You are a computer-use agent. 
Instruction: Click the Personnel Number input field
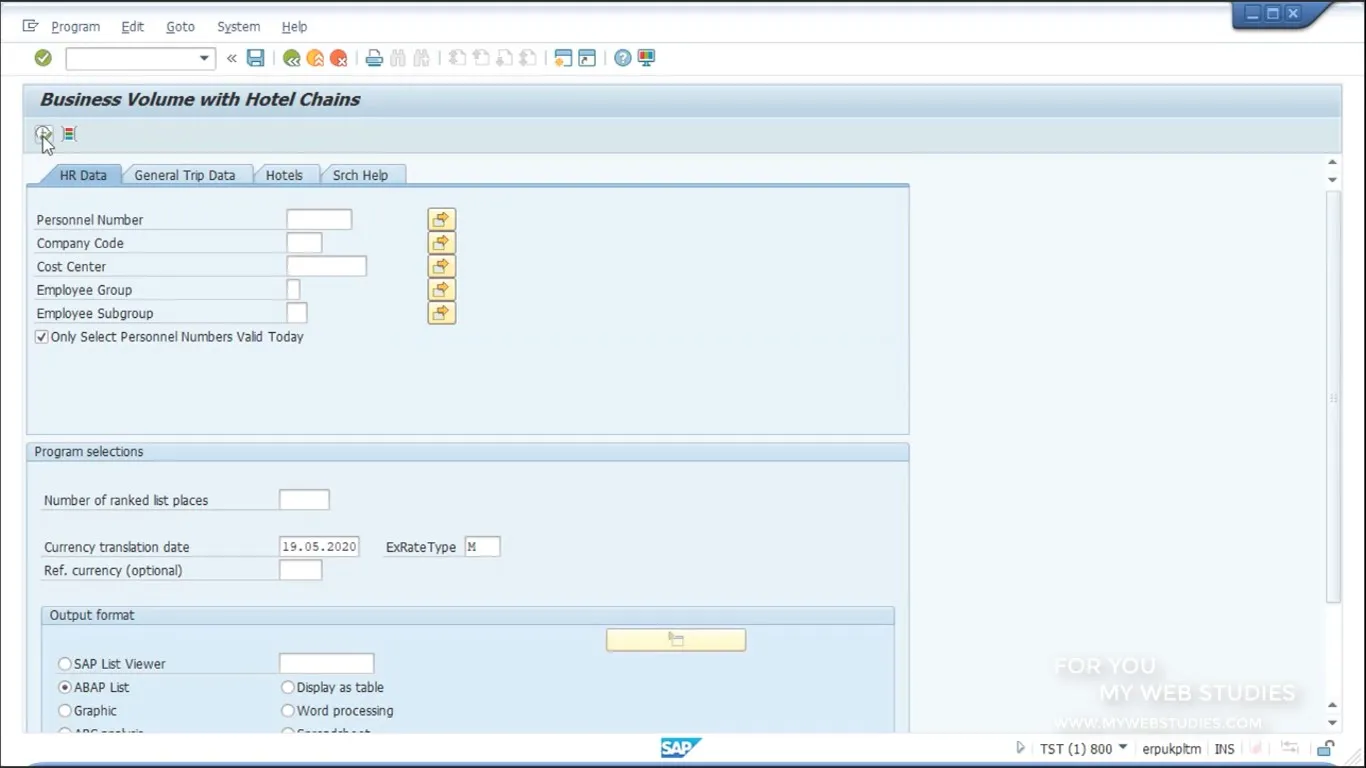click(319, 219)
